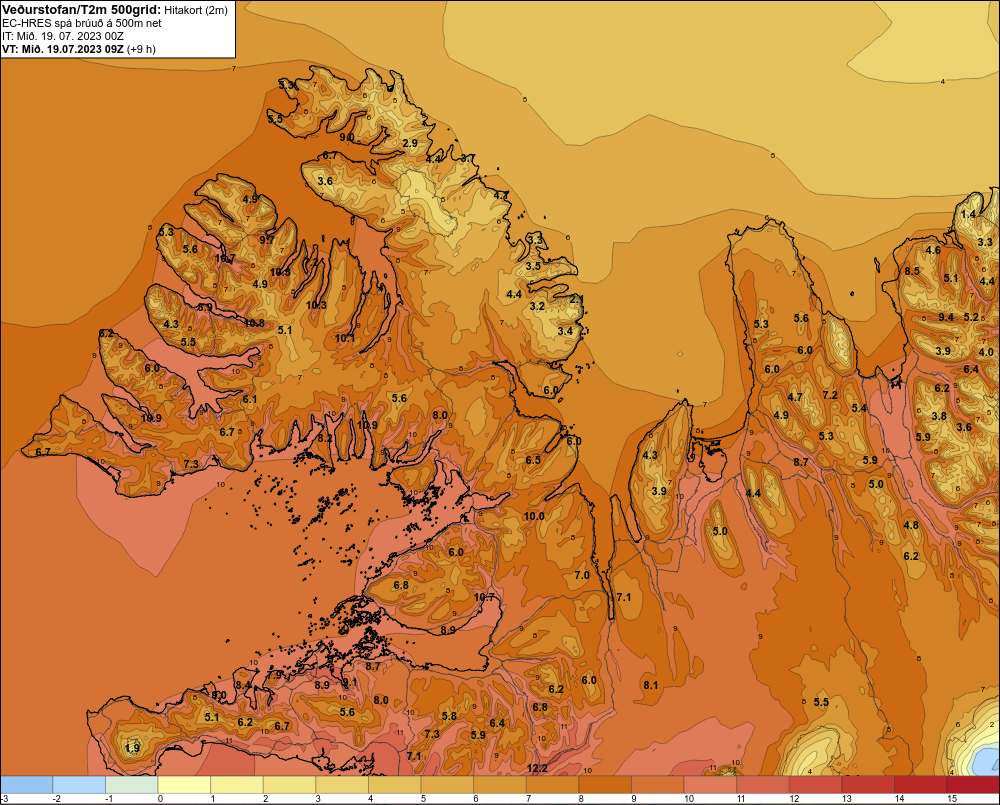The width and height of the screenshot is (1000, 805).
Task: Select the coastal reading '3.4'
Action: coord(565,331)
